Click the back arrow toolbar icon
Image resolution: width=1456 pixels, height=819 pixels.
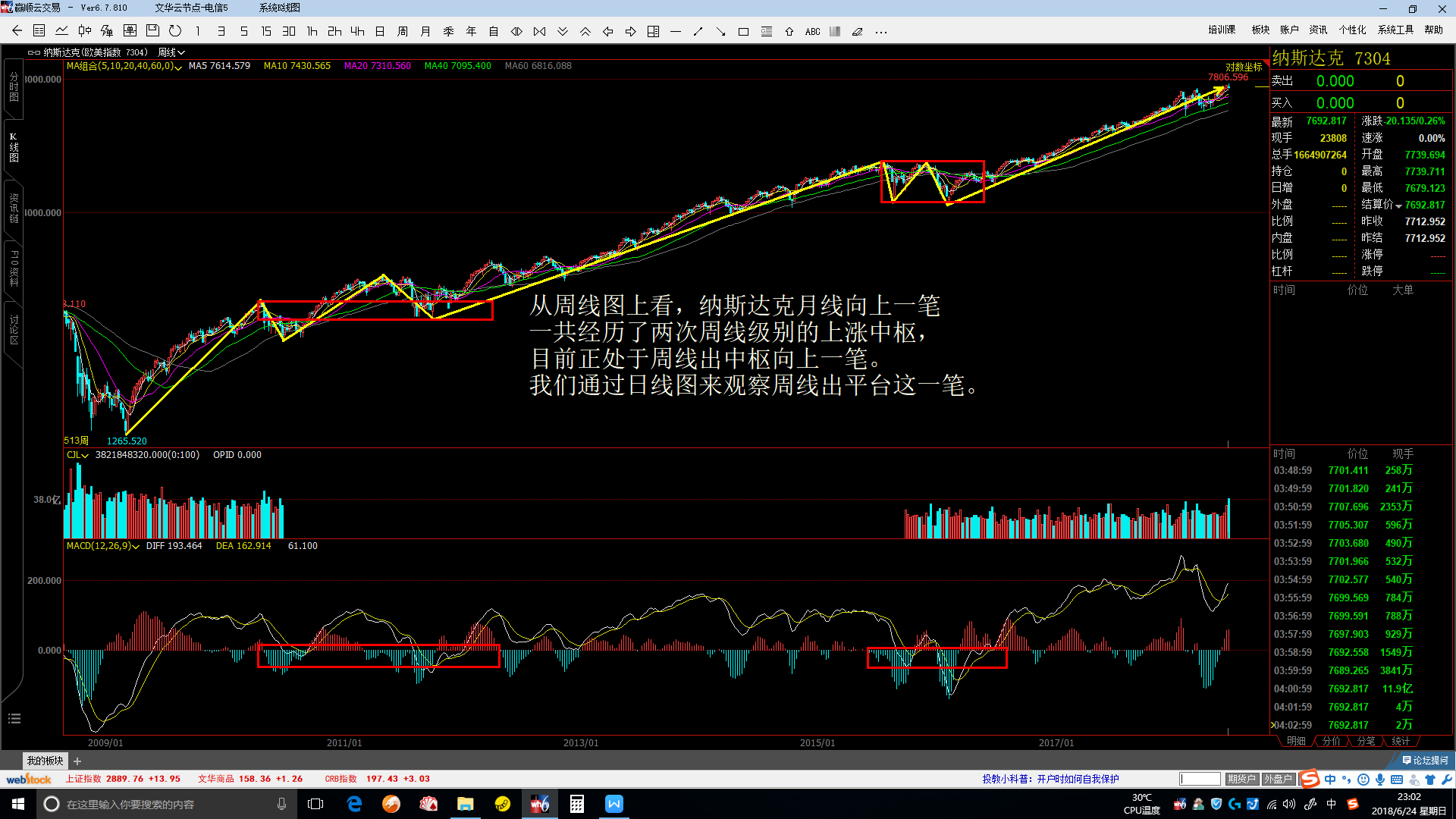pyautogui.click(x=17, y=31)
